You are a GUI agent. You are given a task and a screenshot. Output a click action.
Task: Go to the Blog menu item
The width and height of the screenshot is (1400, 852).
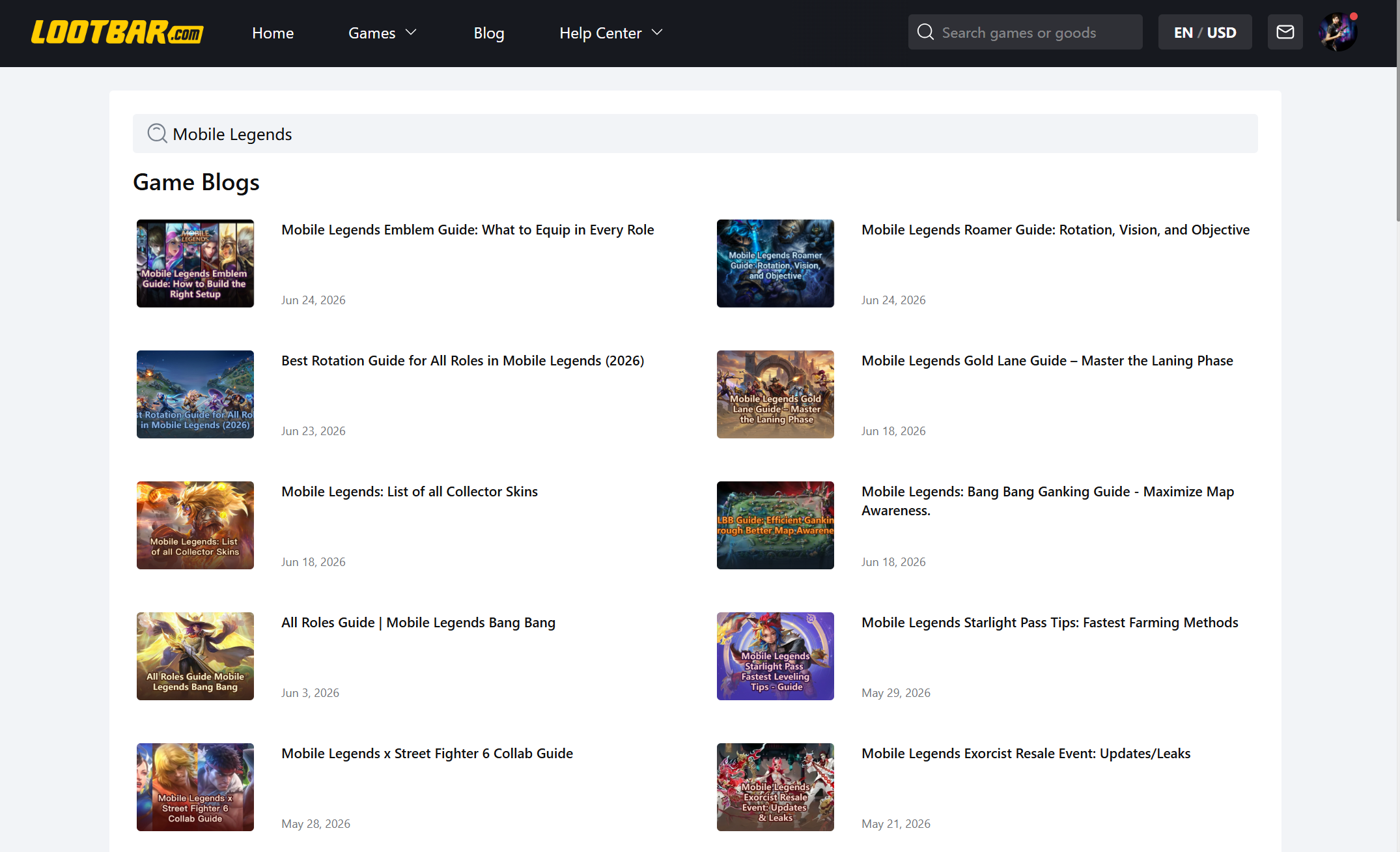(x=489, y=33)
